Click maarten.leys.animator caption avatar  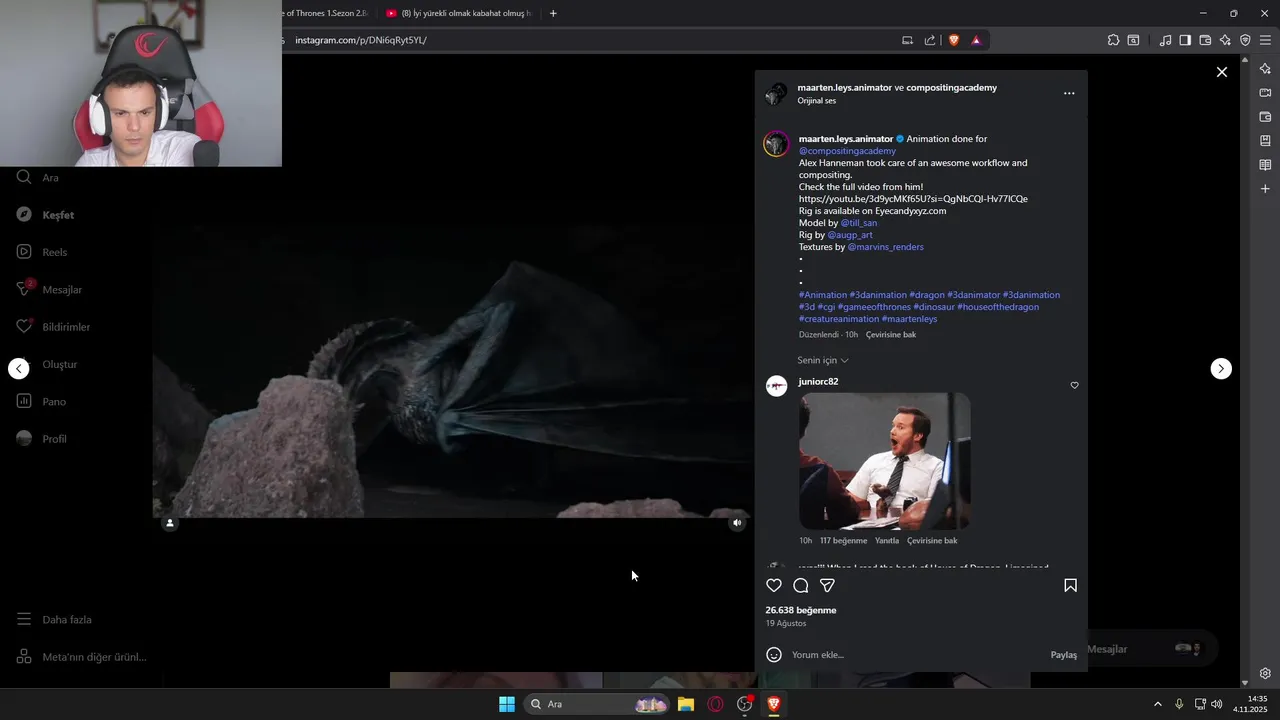click(777, 144)
